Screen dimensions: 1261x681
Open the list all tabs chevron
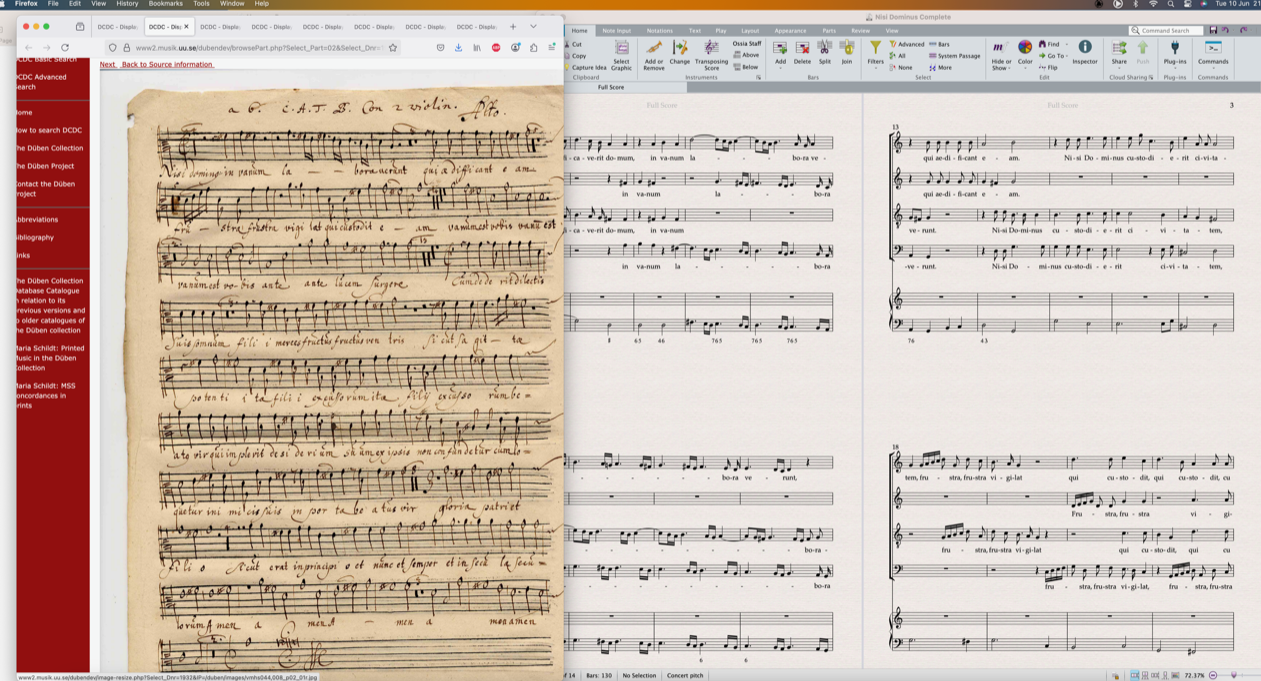click(x=533, y=27)
